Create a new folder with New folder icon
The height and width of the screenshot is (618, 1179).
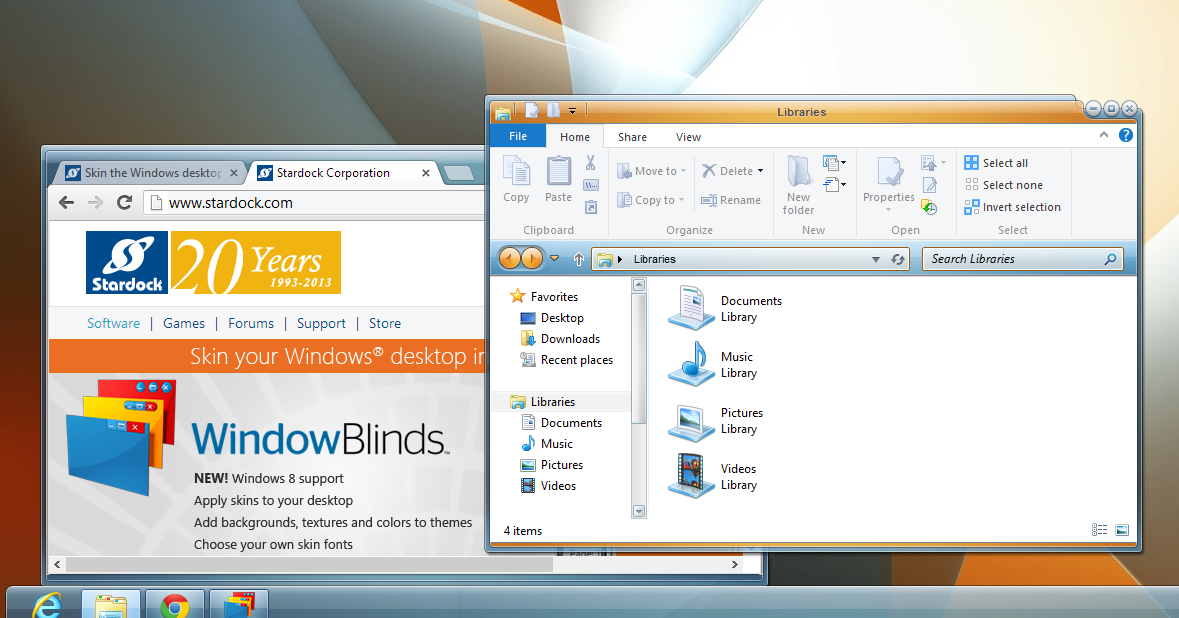798,171
